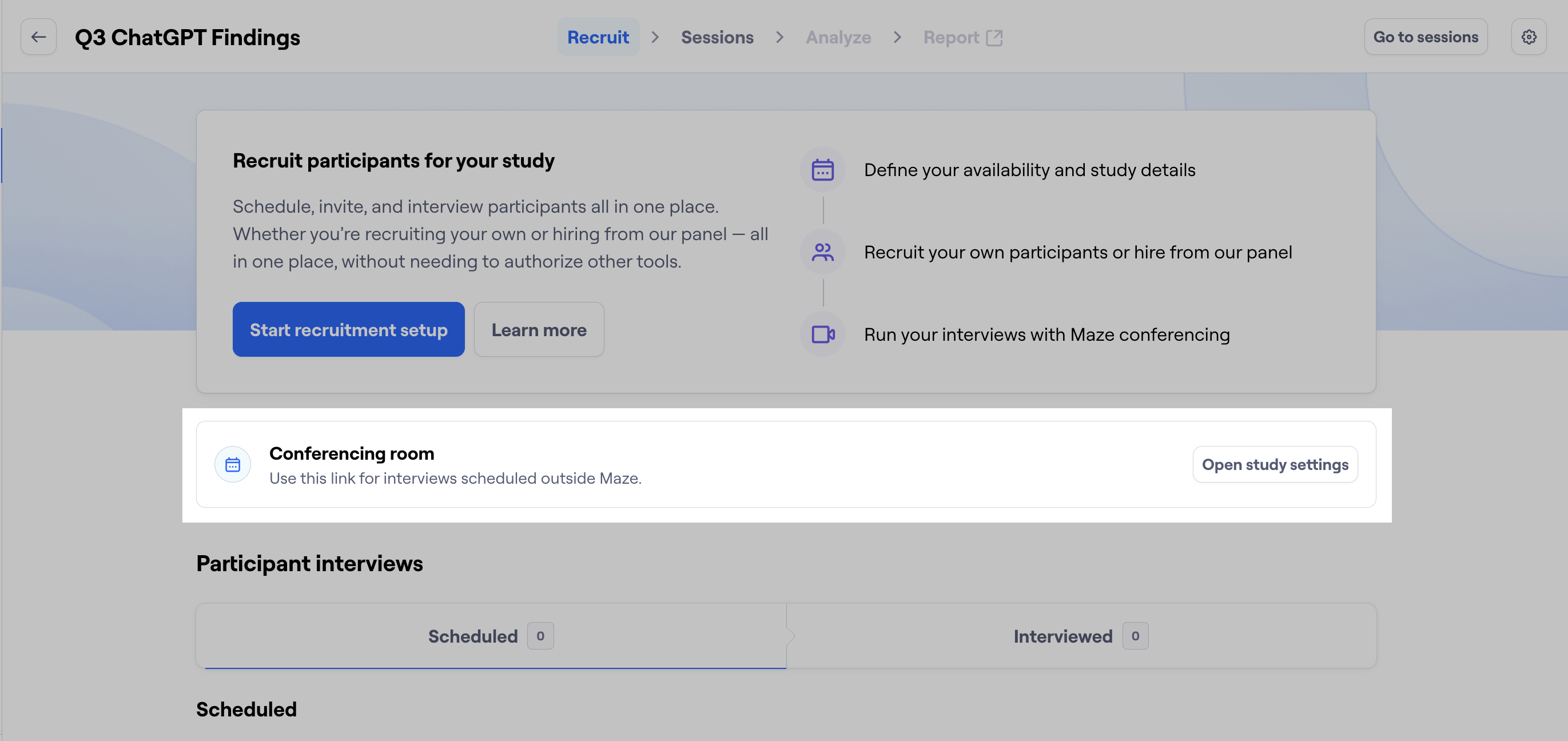The width and height of the screenshot is (1568, 741).
Task: Click the Report external link icon
Action: tap(994, 38)
